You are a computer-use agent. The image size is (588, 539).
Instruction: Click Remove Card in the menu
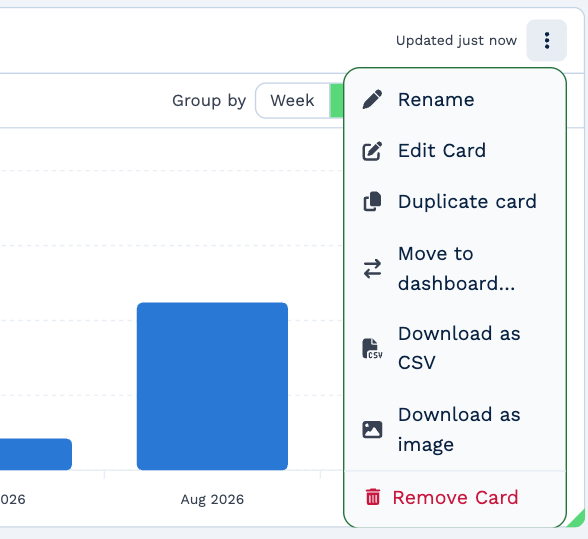(x=454, y=497)
